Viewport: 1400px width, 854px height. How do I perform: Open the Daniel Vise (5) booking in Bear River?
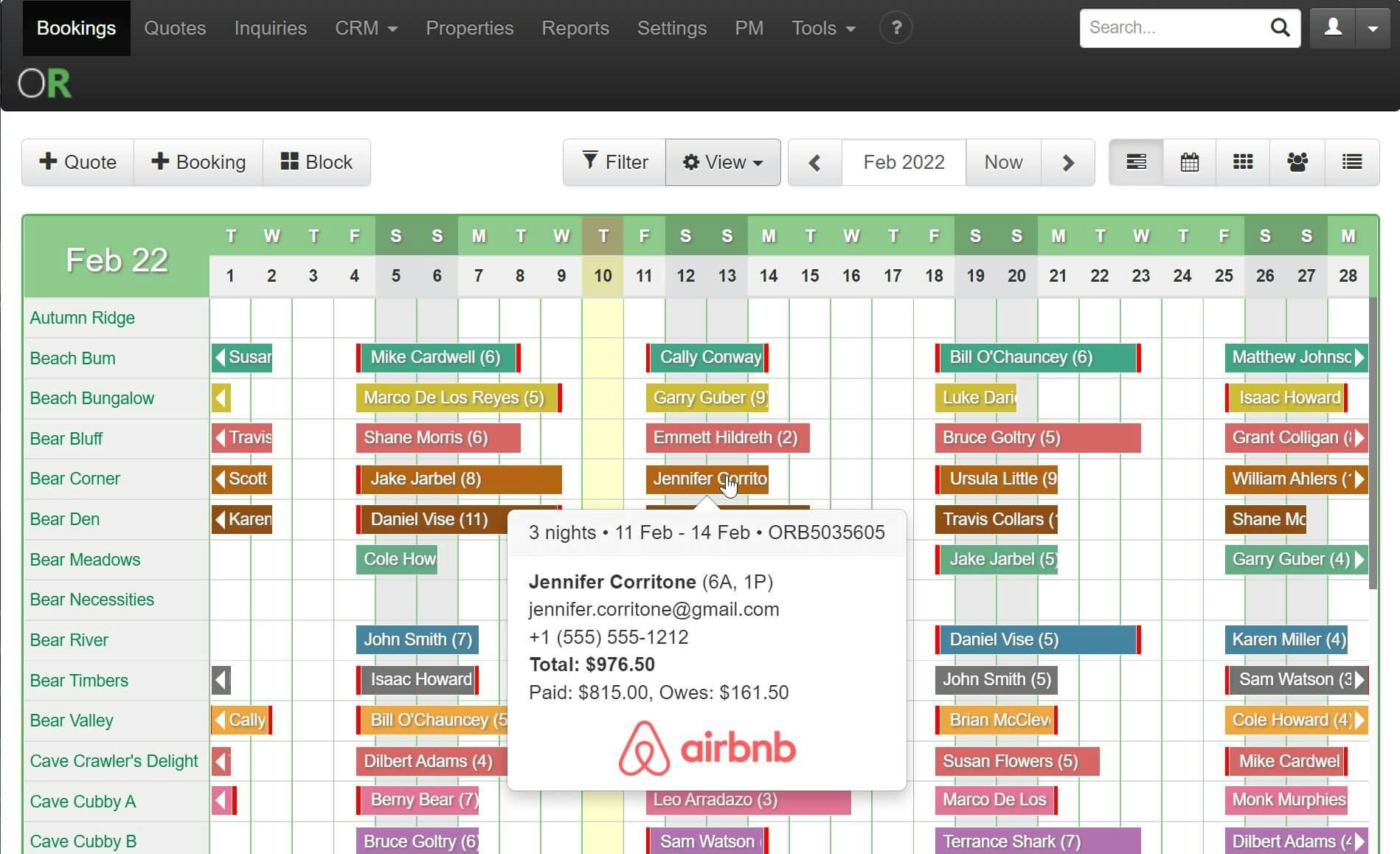click(x=1038, y=639)
